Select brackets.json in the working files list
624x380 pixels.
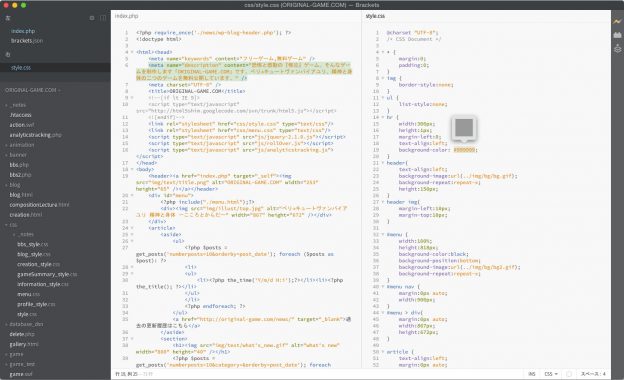pyautogui.click(x=27, y=41)
